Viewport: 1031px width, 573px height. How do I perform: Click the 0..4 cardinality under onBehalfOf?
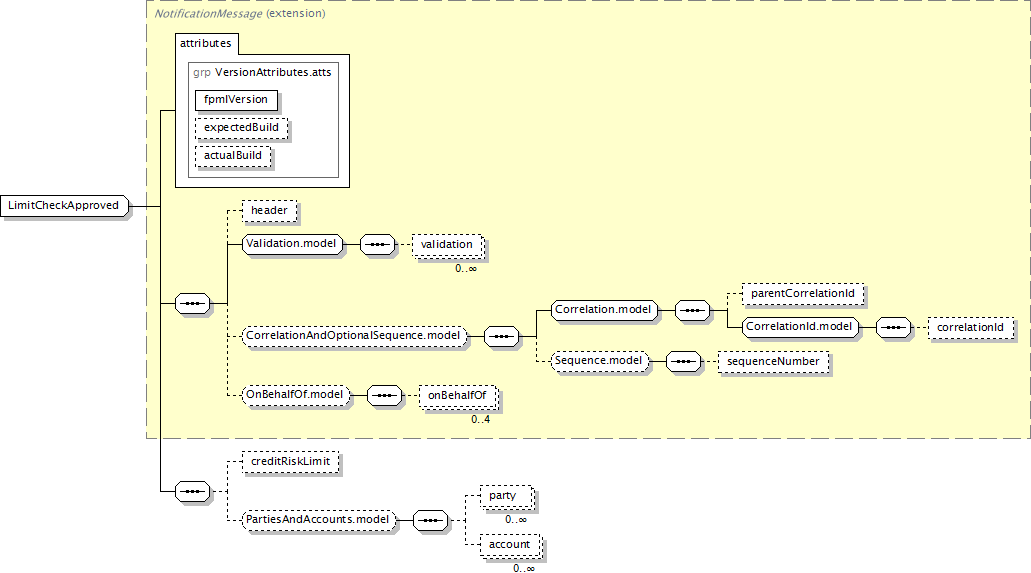481,419
